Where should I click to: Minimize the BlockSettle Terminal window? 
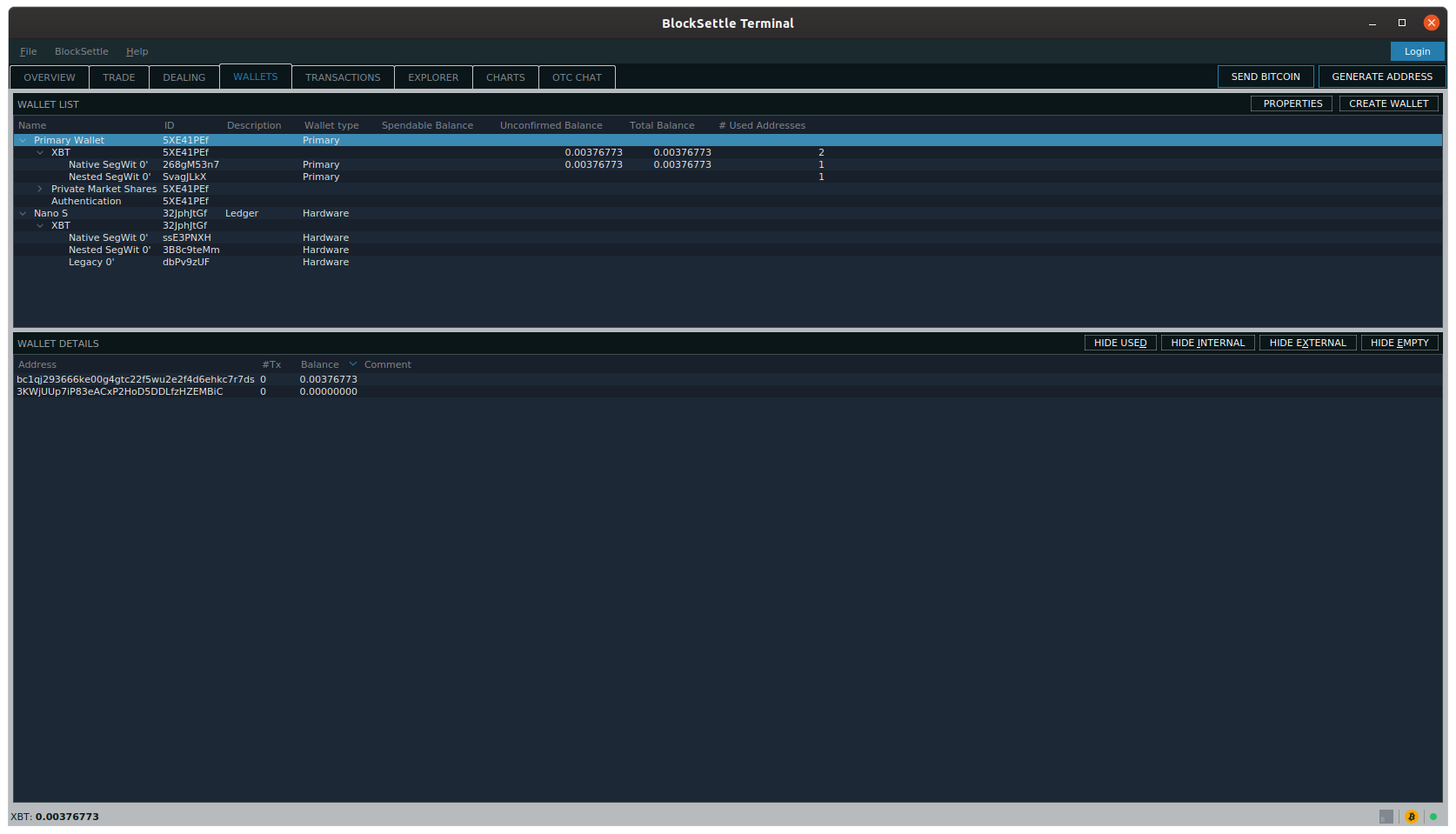click(1373, 23)
